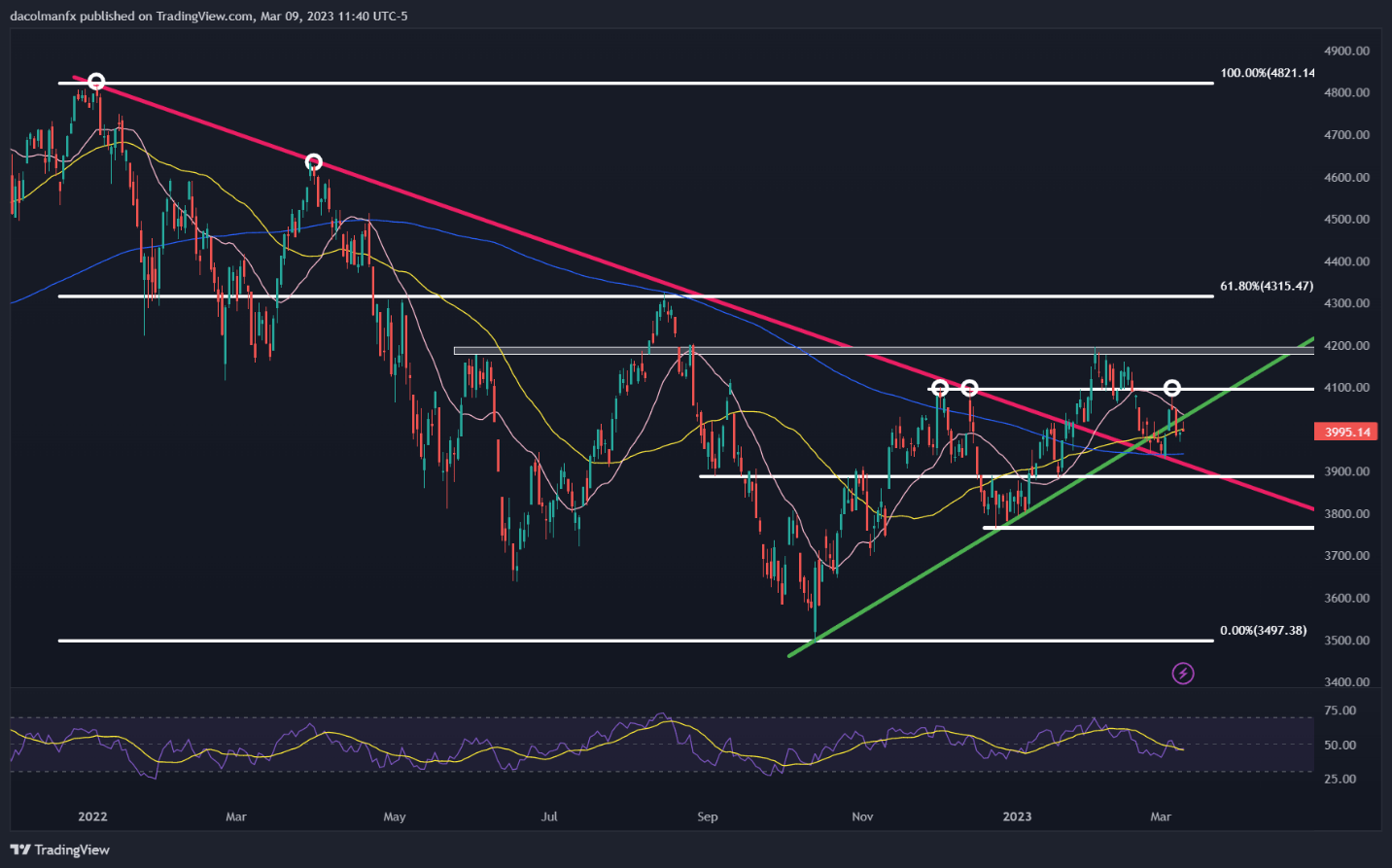
Task: Select the circle marker at the 4821 peak
Action: (95, 82)
